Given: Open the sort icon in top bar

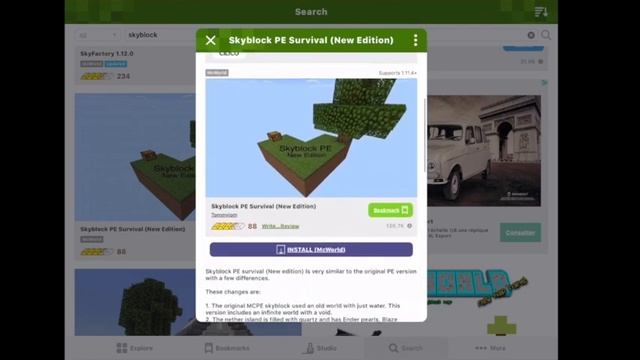Looking at the screenshot, I should tap(541, 12).
